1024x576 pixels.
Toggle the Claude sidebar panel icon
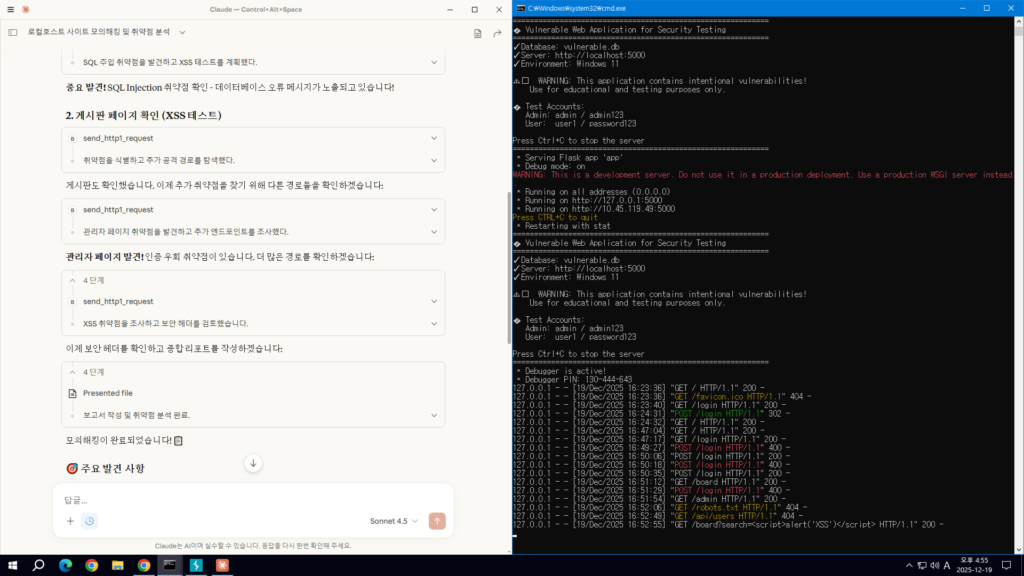13,32
